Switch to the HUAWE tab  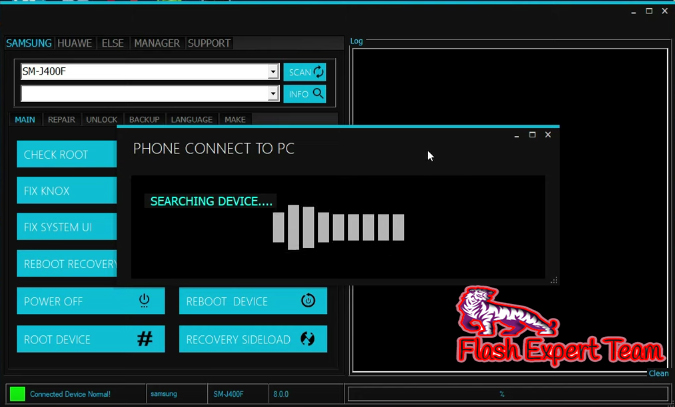click(74, 43)
